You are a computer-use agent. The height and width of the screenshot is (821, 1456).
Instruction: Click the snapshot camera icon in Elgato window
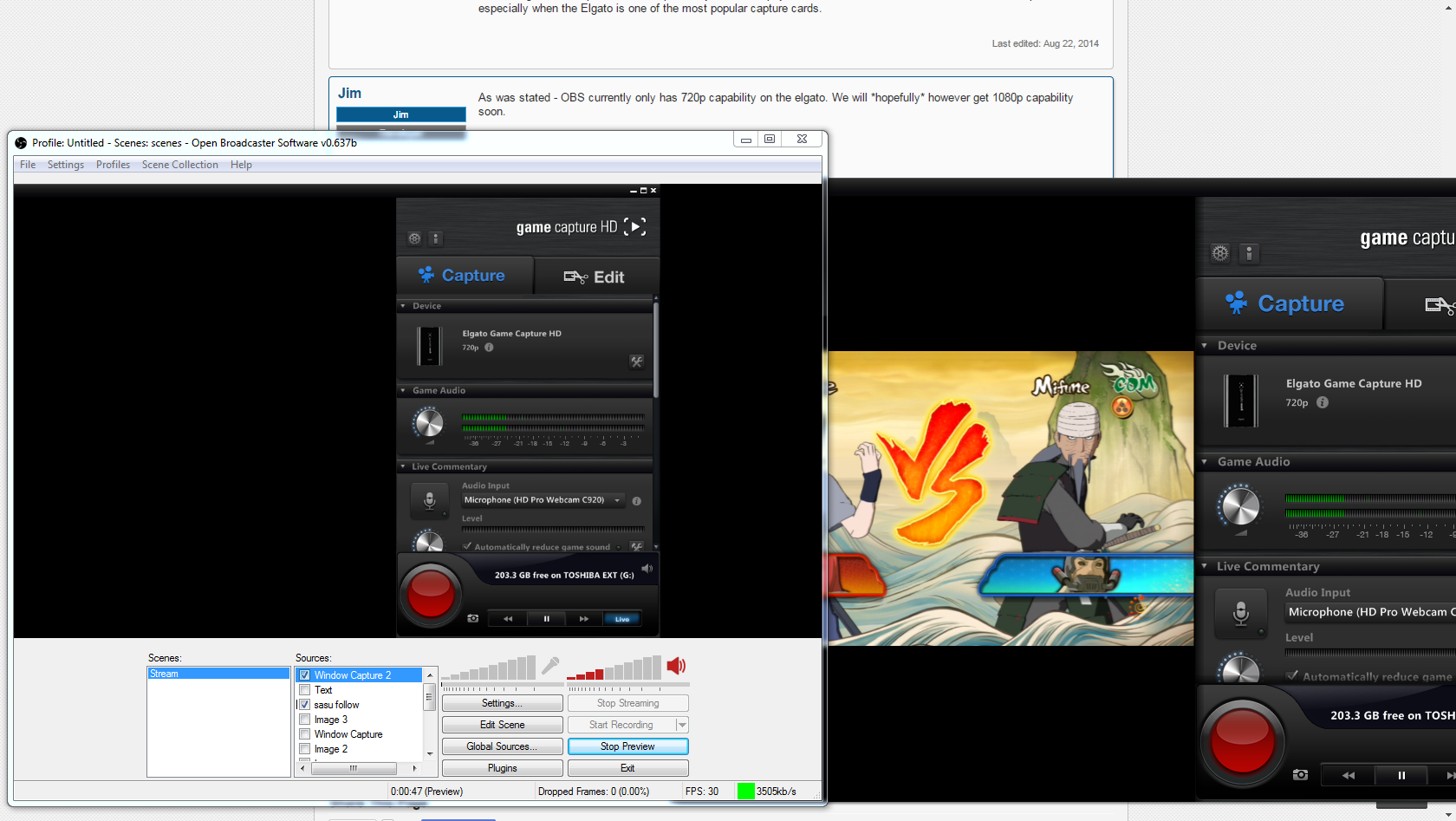point(1300,774)
